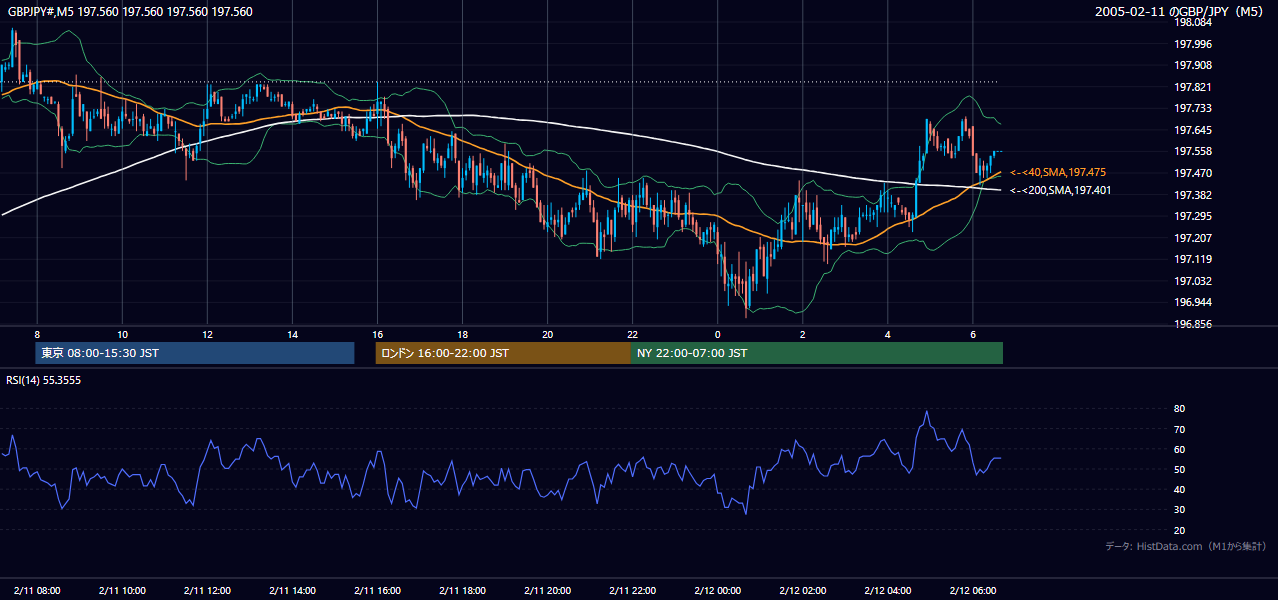Image resolution: width=1278 pixels, height=600 pixels.
Task: Click the 2/12 02:00 bottom time label
Action: (802, 591)
